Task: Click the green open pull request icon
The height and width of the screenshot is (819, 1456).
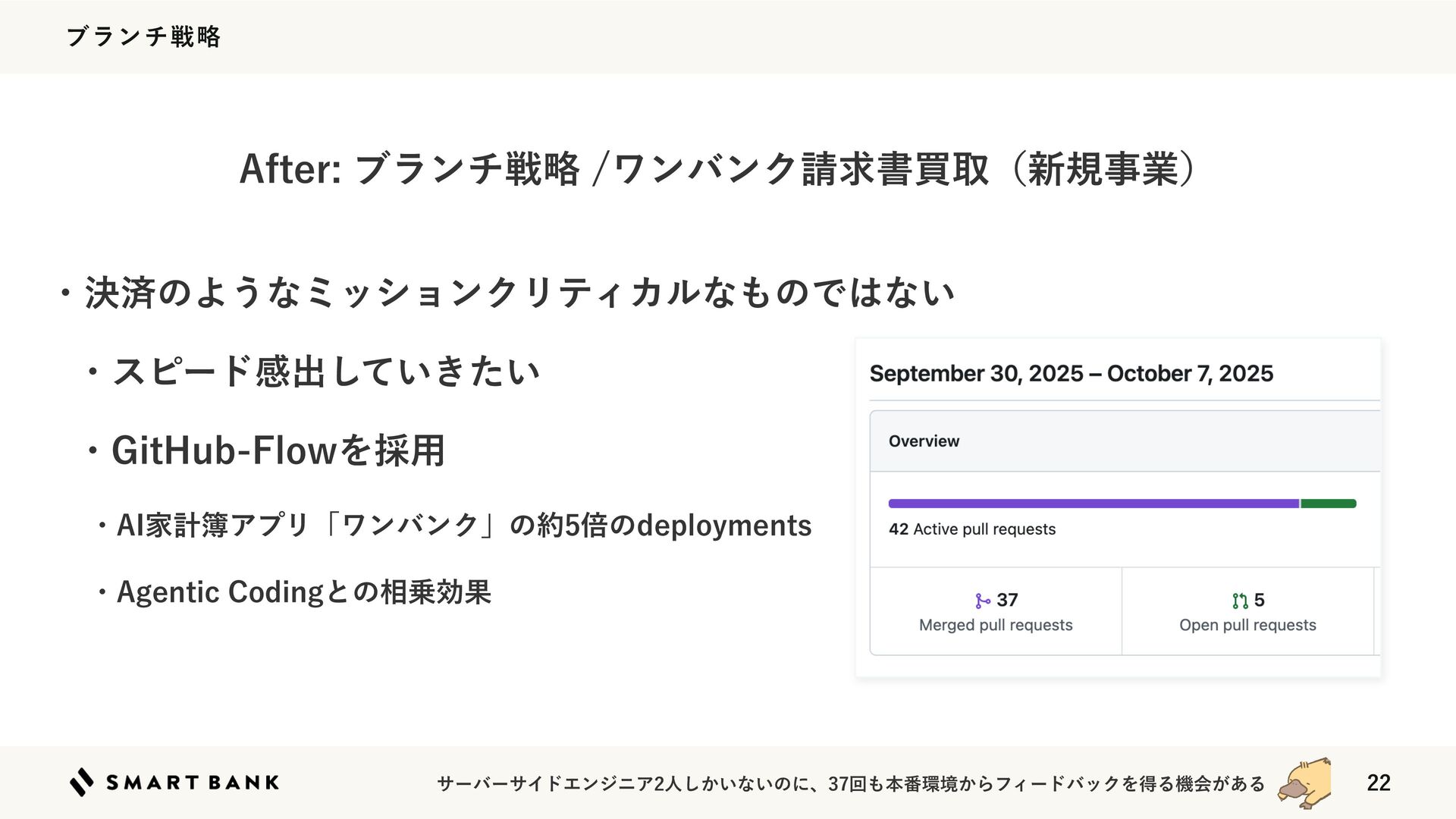Action: pyautogui.click(x=1240, y=601)
